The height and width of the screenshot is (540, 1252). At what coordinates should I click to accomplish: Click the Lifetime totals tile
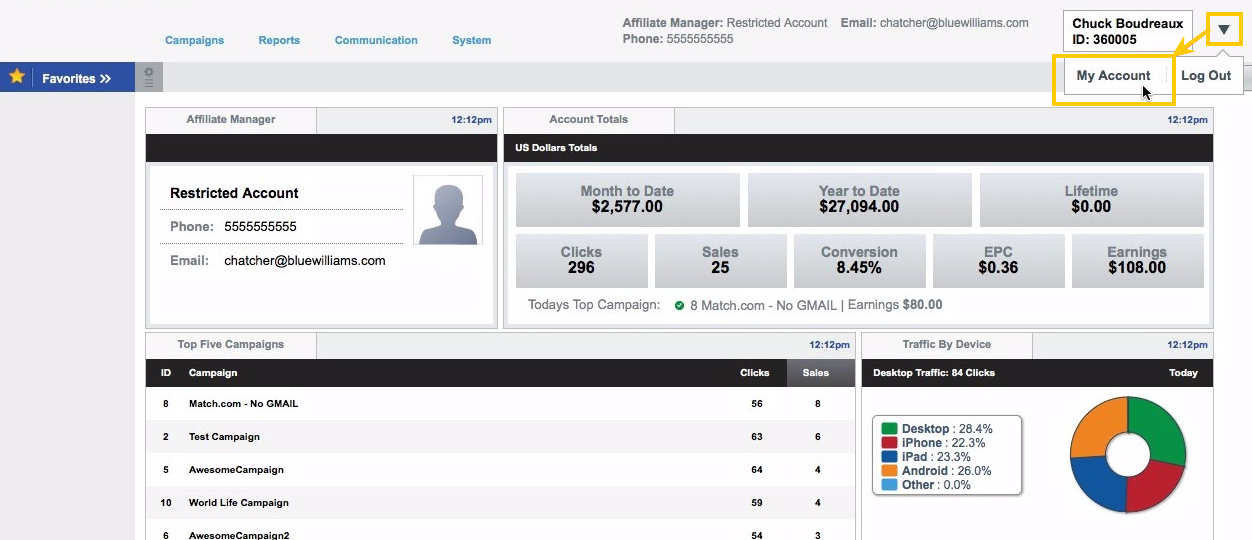click(1091, 199)
